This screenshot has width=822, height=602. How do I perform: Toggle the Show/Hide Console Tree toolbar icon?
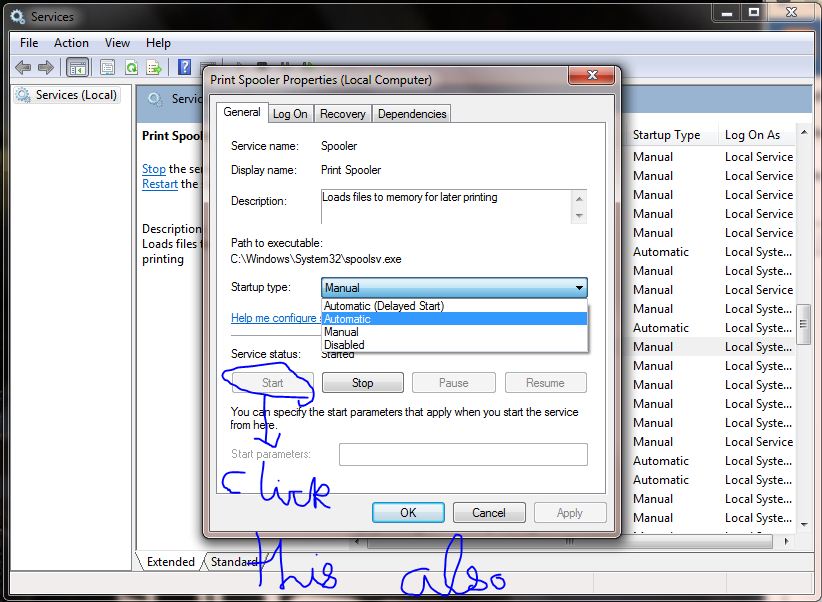(x=76, y=67)
